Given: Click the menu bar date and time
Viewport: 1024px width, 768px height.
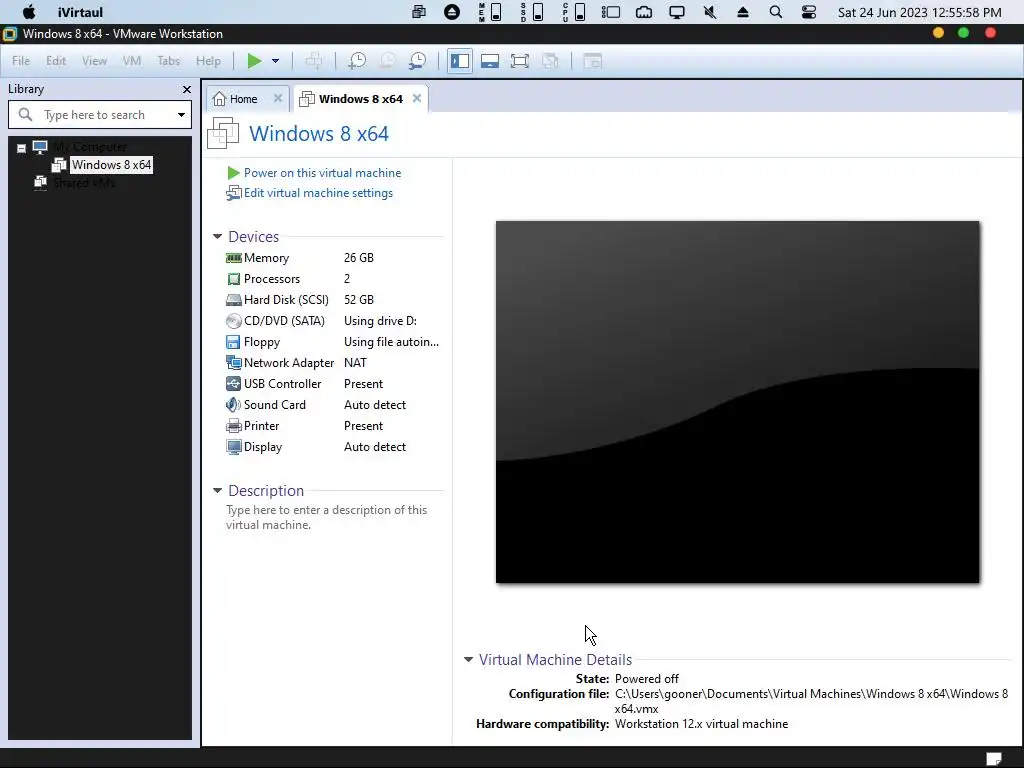Looking at the screenshot, I should pyautogui.click(x=920, y=12).
